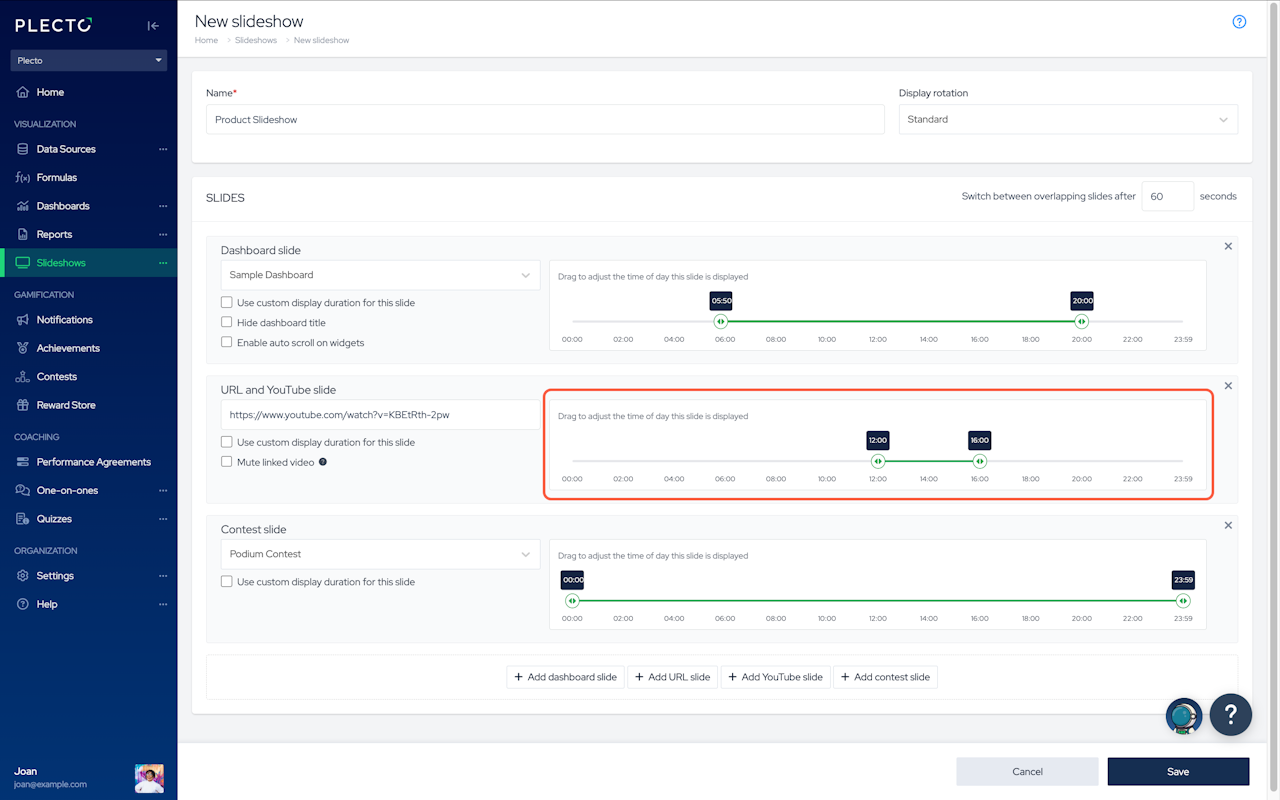Click the 20:00 end handle on dashboard slider
The image size is (1280, 800).
click(x=1081, y=322)
